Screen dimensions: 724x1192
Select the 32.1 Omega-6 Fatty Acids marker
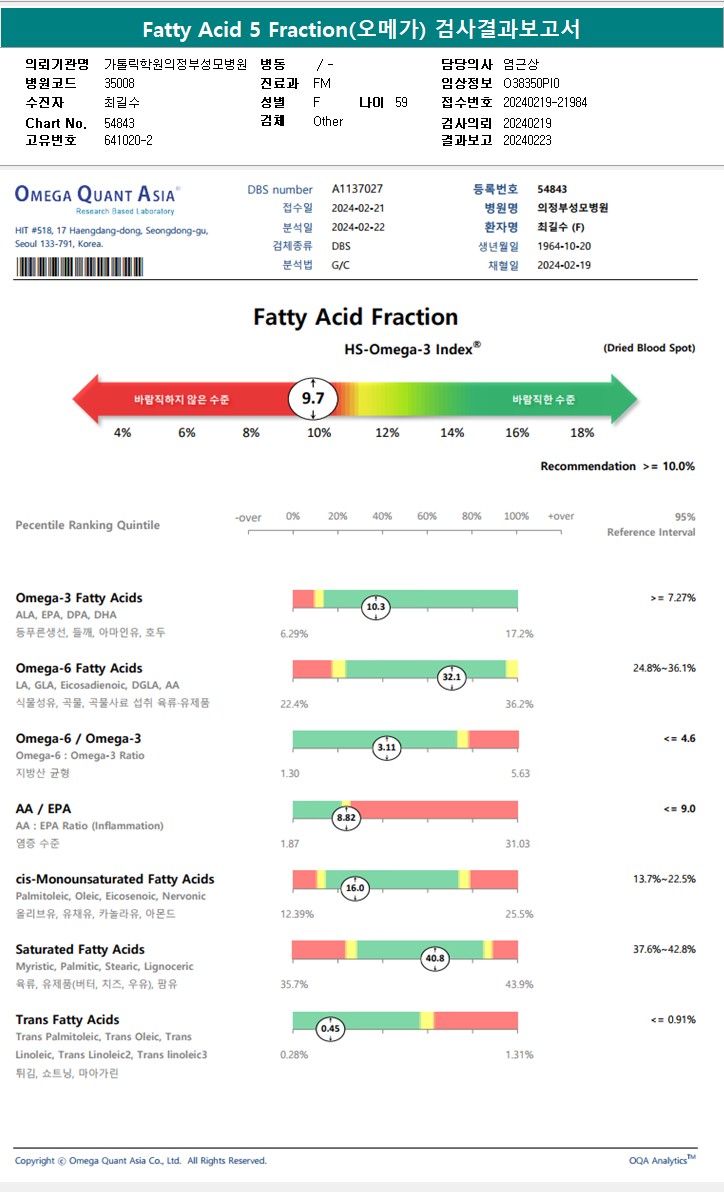click(452, 677)
